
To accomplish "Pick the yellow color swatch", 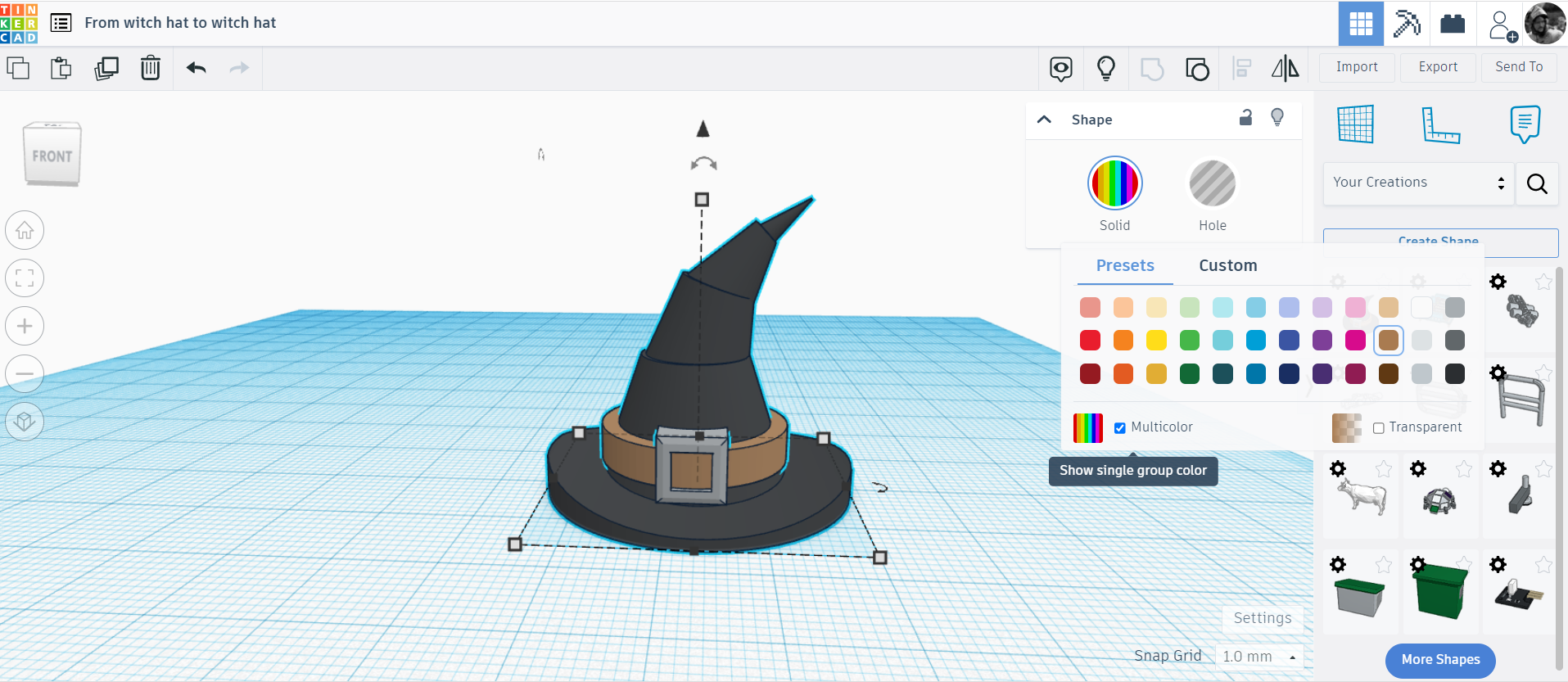I will tap(1156, 341).
